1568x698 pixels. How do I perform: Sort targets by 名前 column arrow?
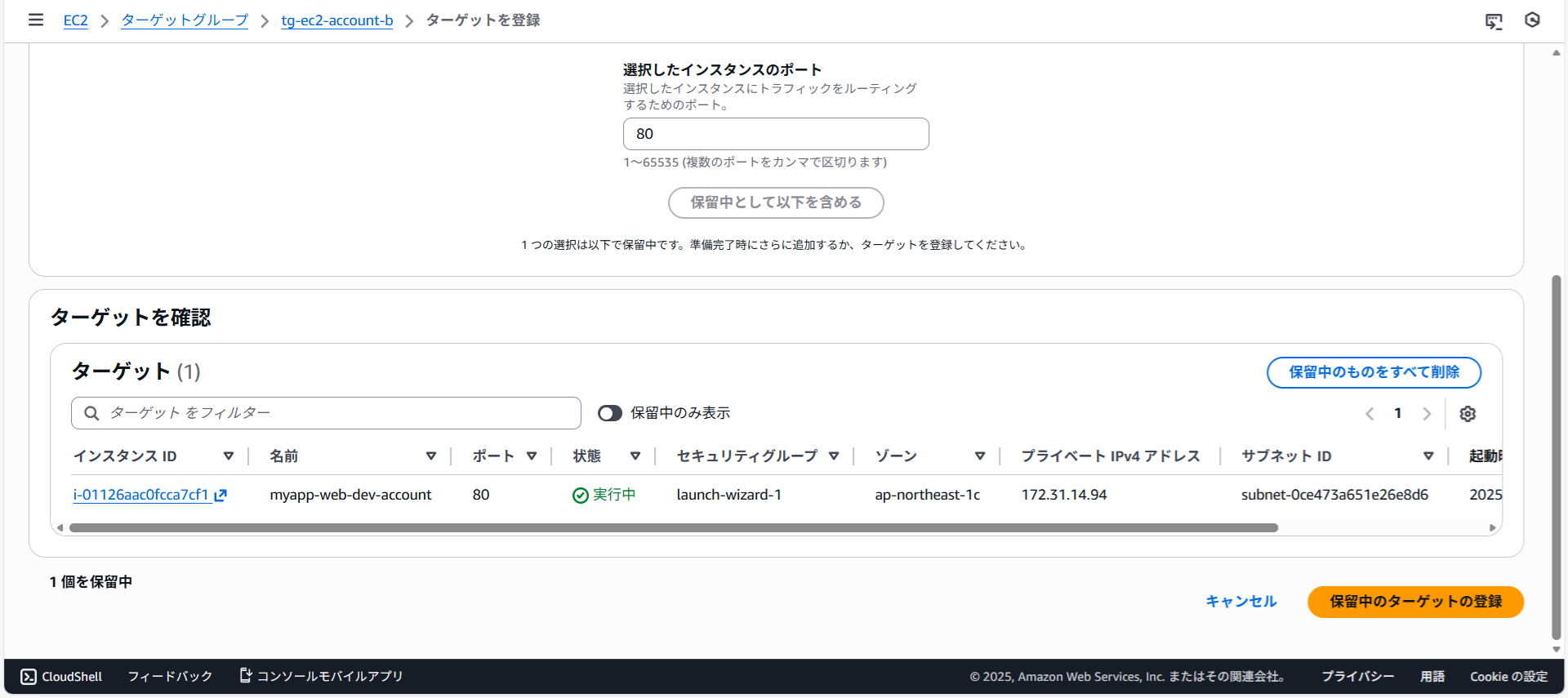[x=431, y=456]
